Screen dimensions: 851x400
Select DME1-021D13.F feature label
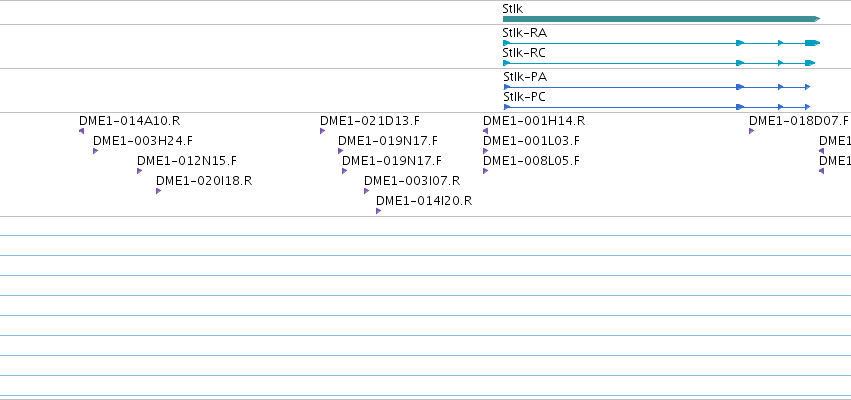(370, 121)
